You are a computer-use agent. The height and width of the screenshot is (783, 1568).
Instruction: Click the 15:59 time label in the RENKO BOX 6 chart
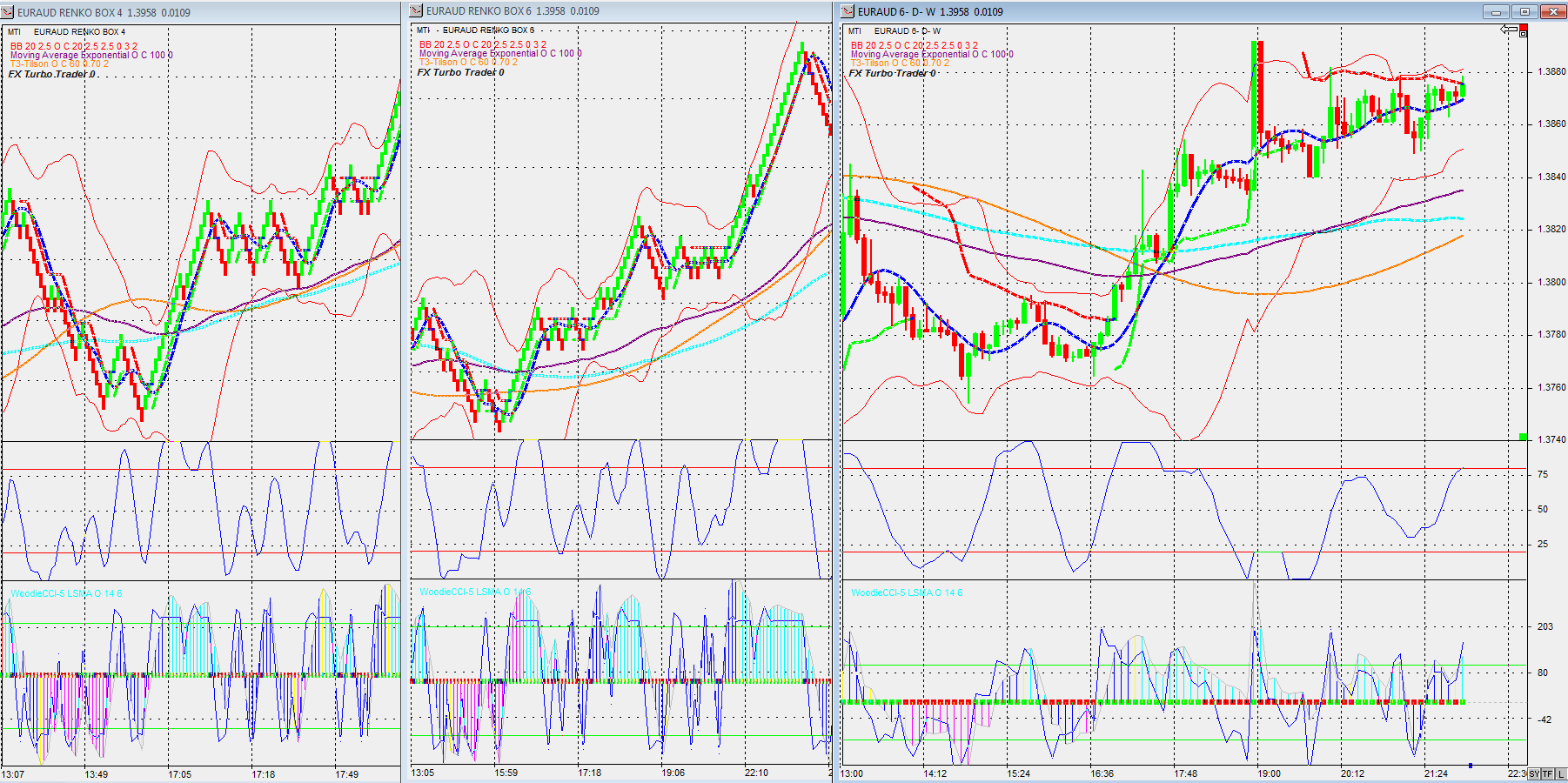click(506, 773)
